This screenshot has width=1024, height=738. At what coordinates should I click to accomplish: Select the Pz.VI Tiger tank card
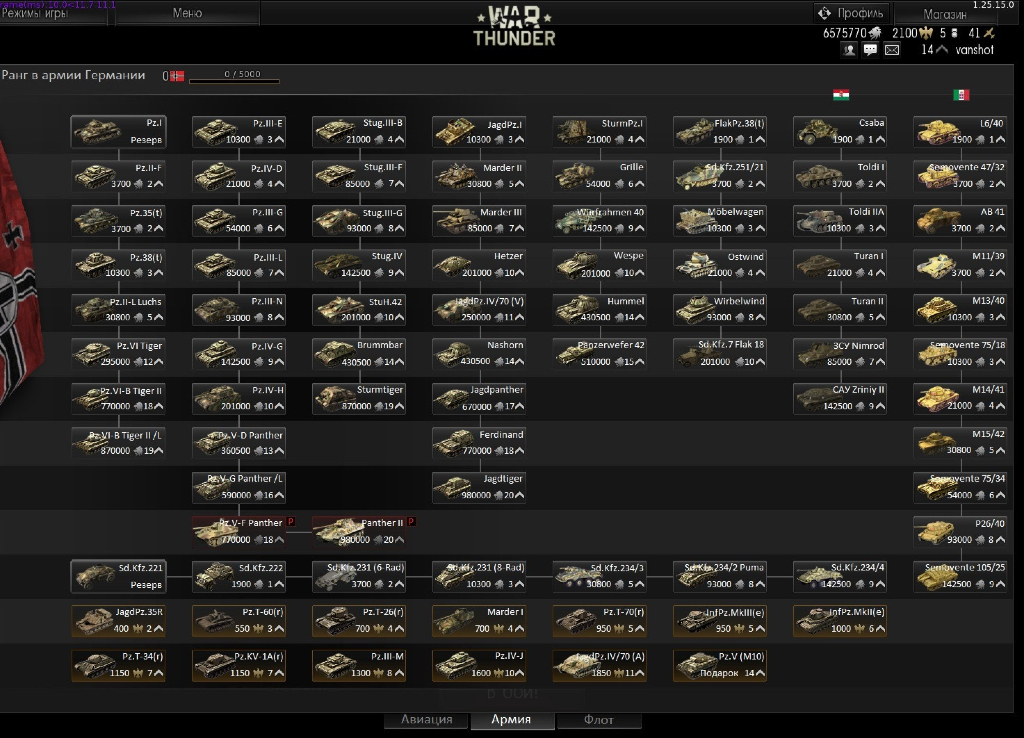click(x=119, y=353)
